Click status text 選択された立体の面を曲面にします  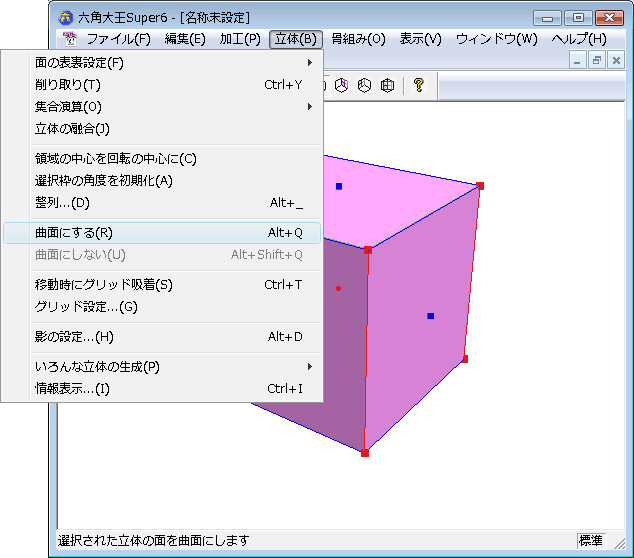pyautogui.click(x=153, y=541)
